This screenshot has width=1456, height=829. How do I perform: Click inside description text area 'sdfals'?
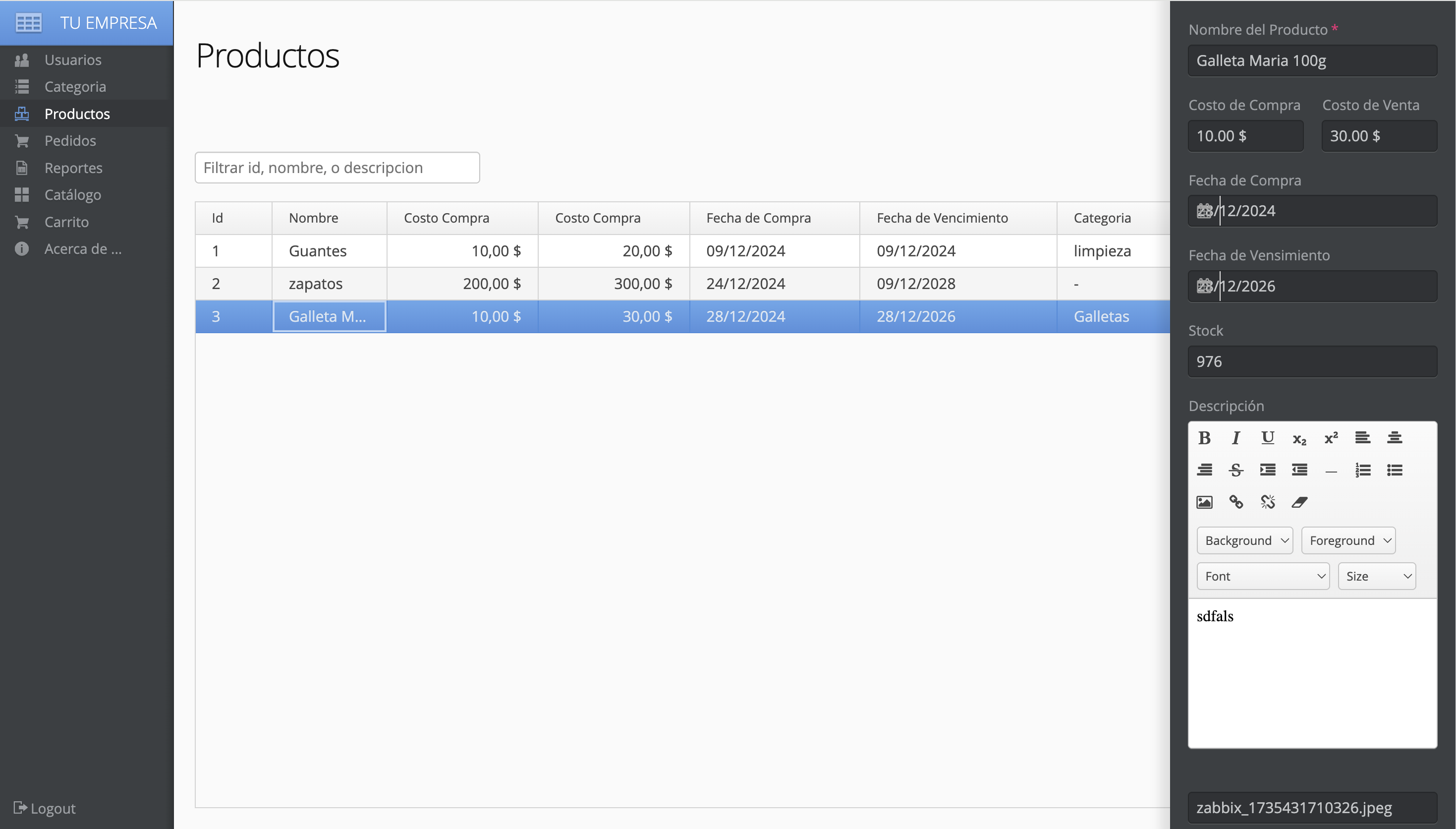(1312, 673)
